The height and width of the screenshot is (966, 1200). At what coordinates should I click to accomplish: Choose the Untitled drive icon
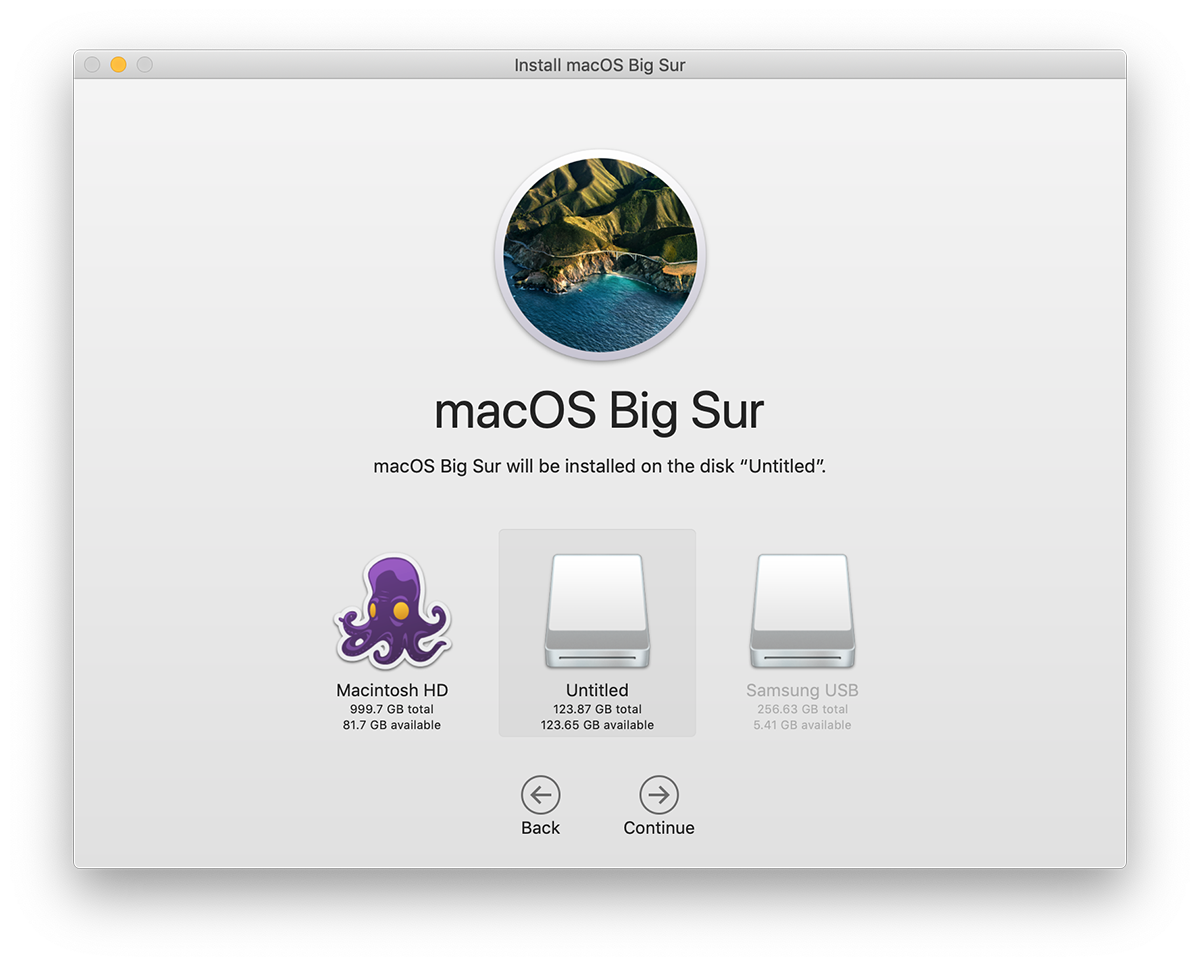point(597,611)
